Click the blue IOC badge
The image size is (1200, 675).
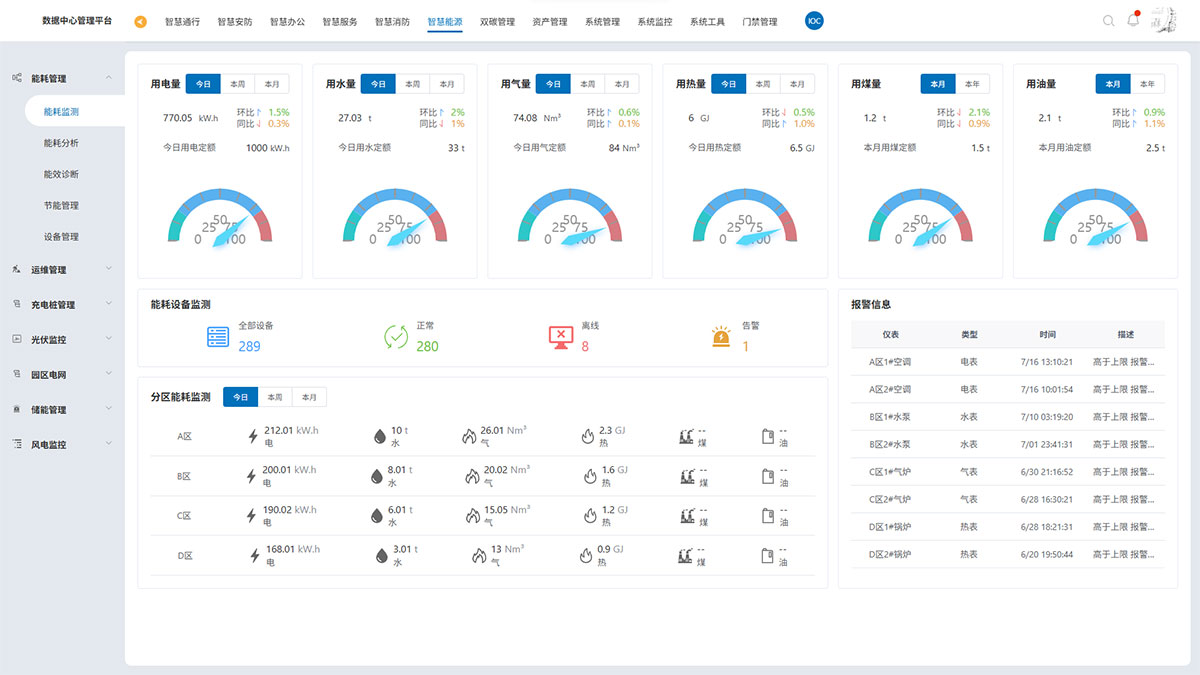pyautogui.click(x=814, y=21)
